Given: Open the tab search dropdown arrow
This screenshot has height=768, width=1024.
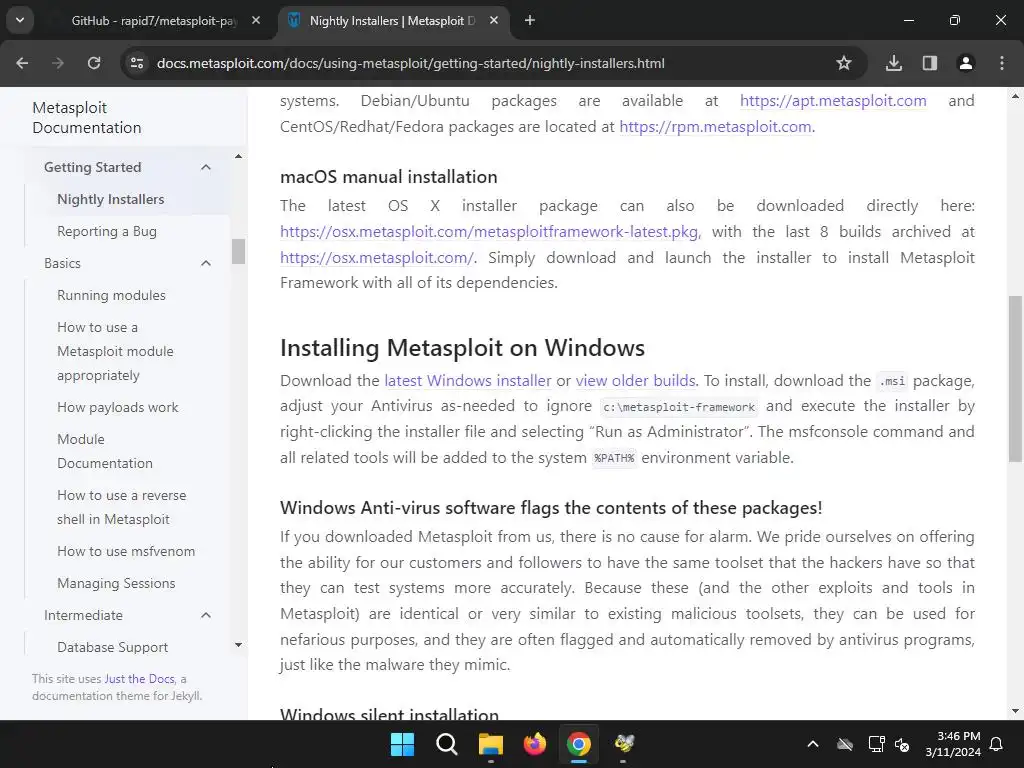Looking at the screenshot, I should point(20,20).
